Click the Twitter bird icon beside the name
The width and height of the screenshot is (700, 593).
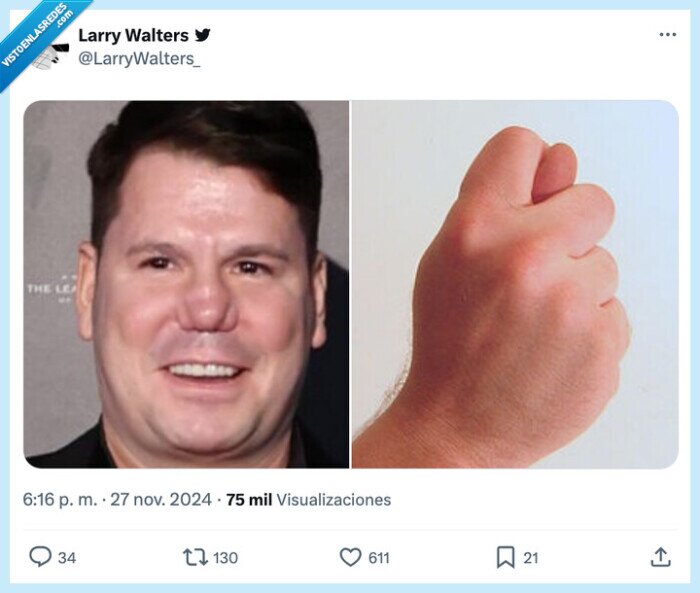(x=202, y=35)
